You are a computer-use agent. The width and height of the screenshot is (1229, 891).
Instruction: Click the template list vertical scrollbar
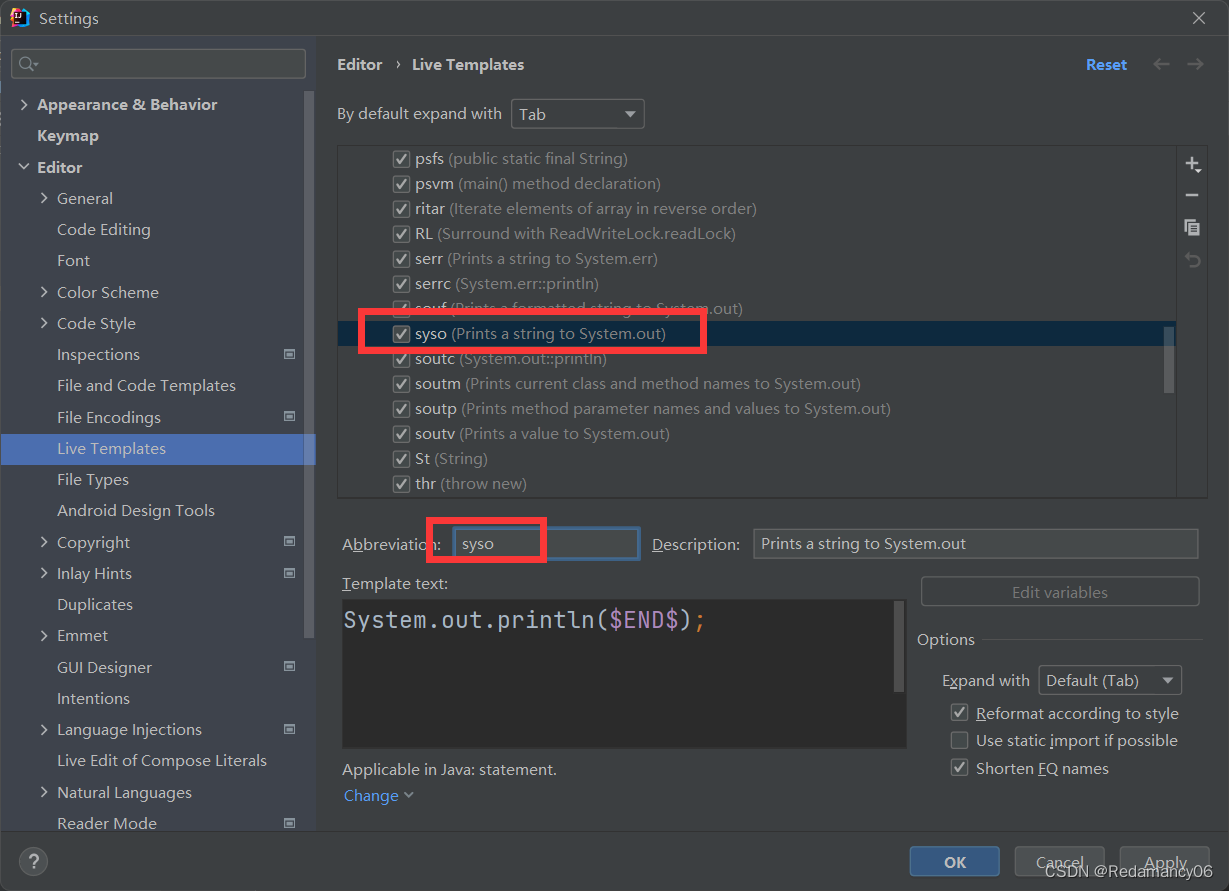click(1169, 359)
